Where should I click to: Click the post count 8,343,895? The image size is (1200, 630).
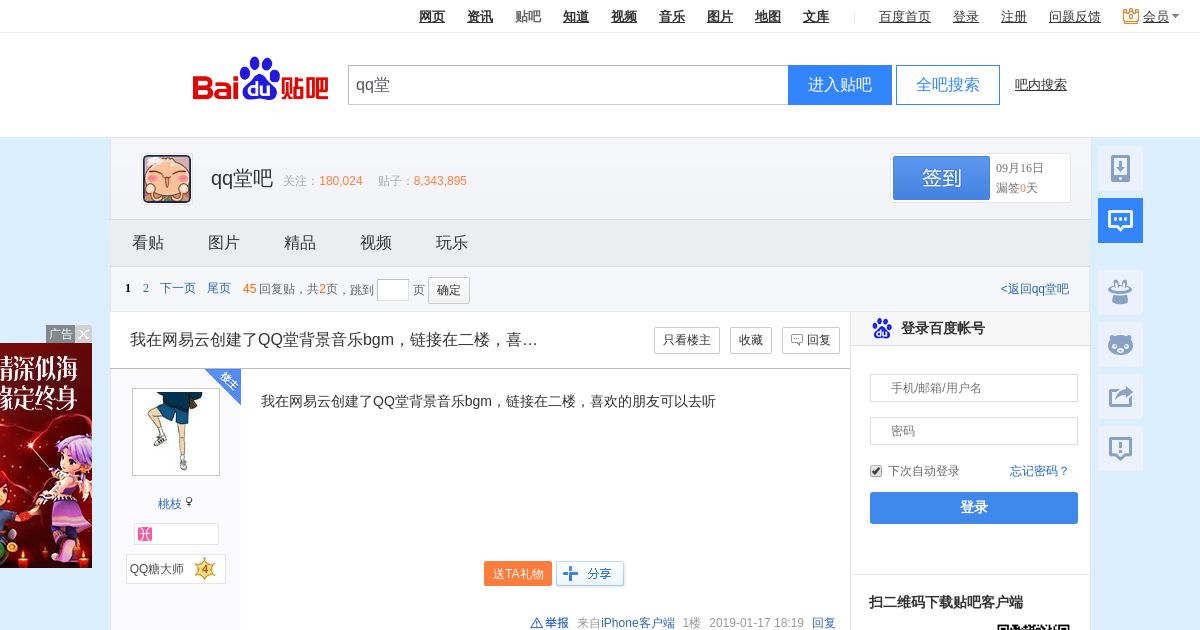pos(440,181)
